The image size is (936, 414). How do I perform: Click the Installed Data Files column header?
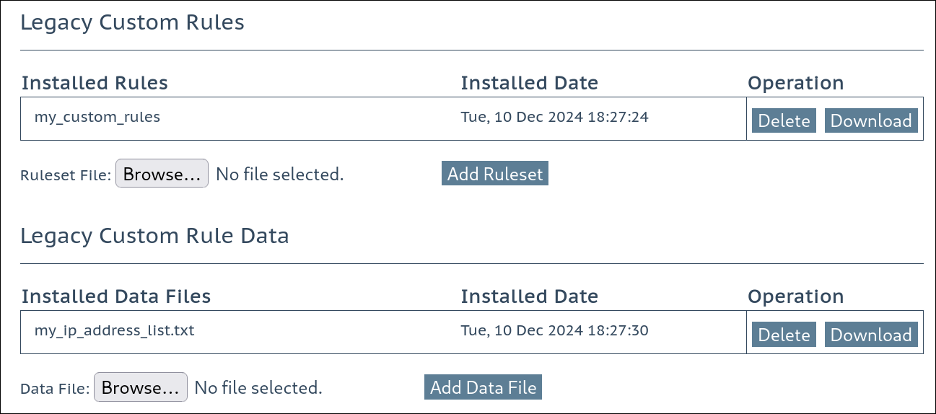coord(116,297)
